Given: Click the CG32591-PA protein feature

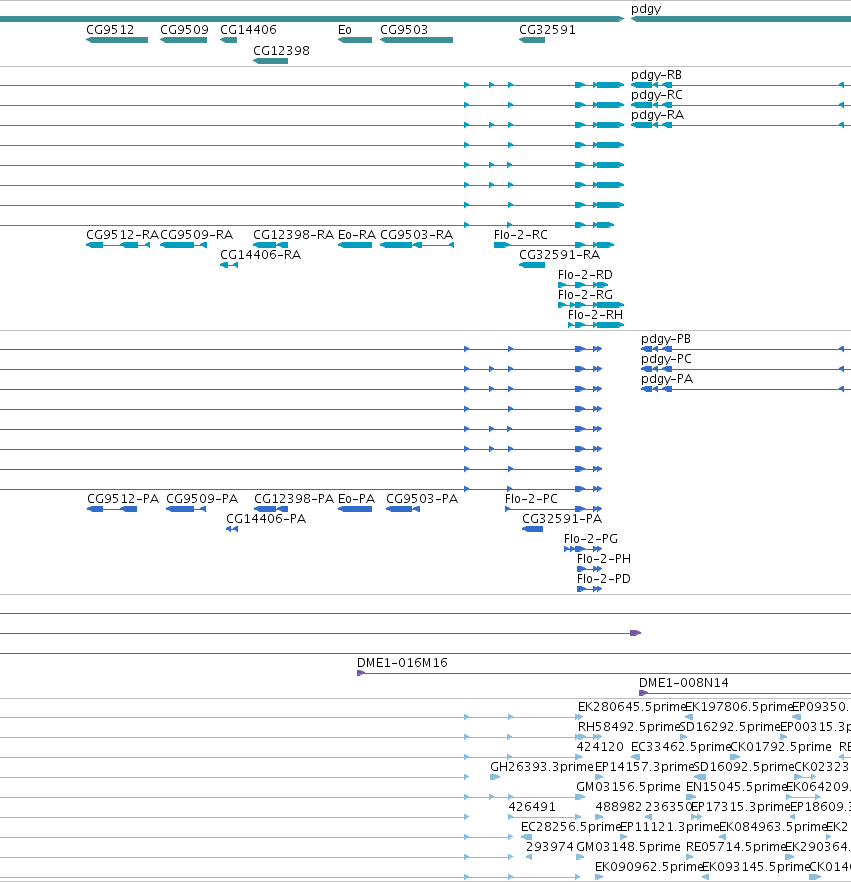Looking at the screenshot, I should (533, 529).
